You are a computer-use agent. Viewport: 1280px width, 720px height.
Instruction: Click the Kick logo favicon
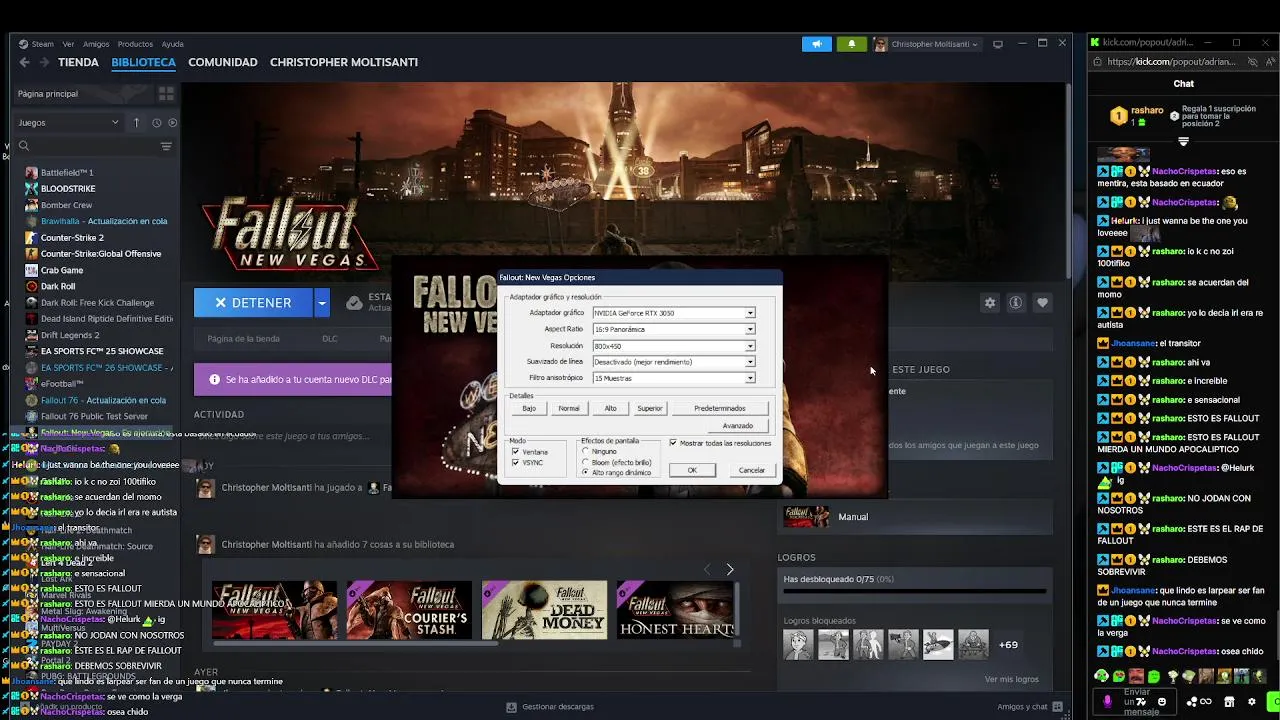coord(1095,42)
